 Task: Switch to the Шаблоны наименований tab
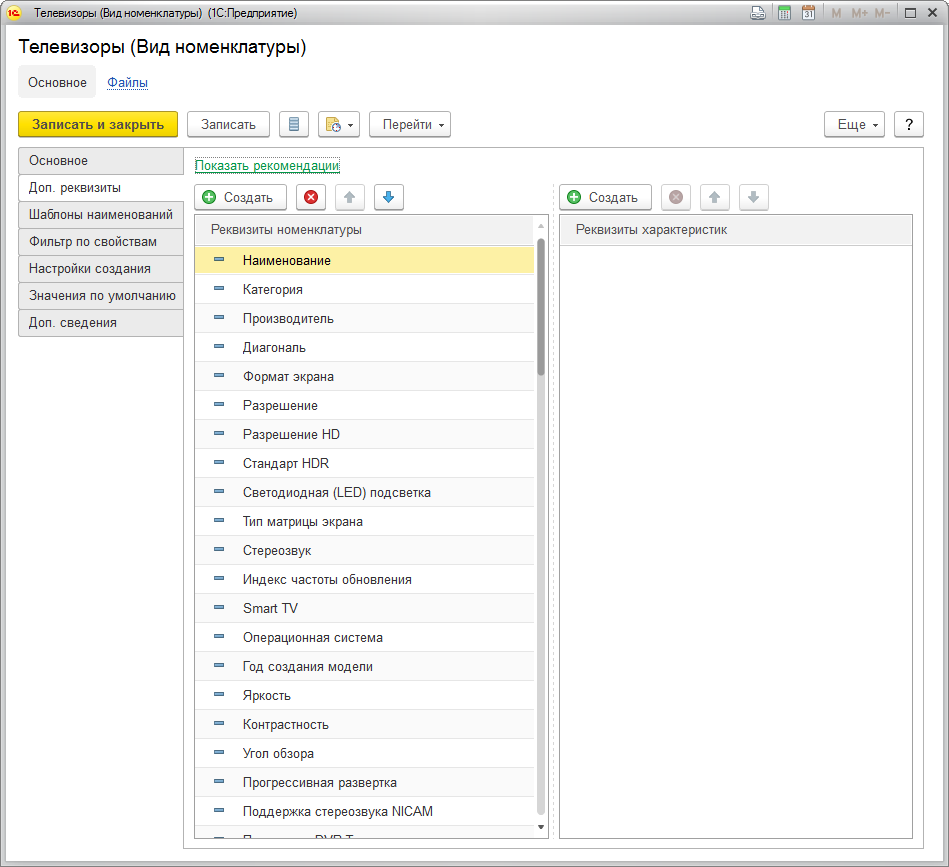(101, 215)
